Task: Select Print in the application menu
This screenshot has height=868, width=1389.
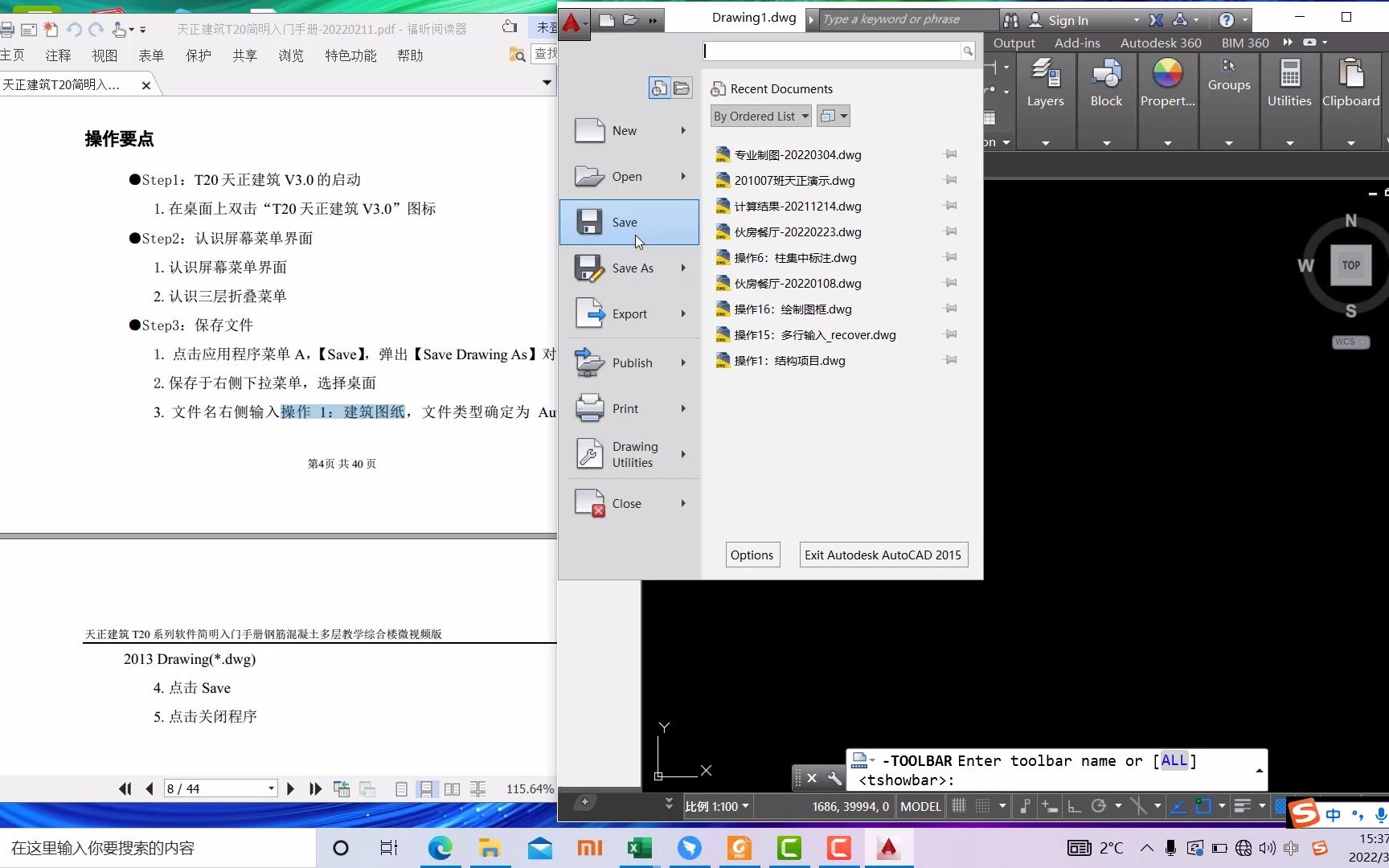Action: tap(630, 409)
